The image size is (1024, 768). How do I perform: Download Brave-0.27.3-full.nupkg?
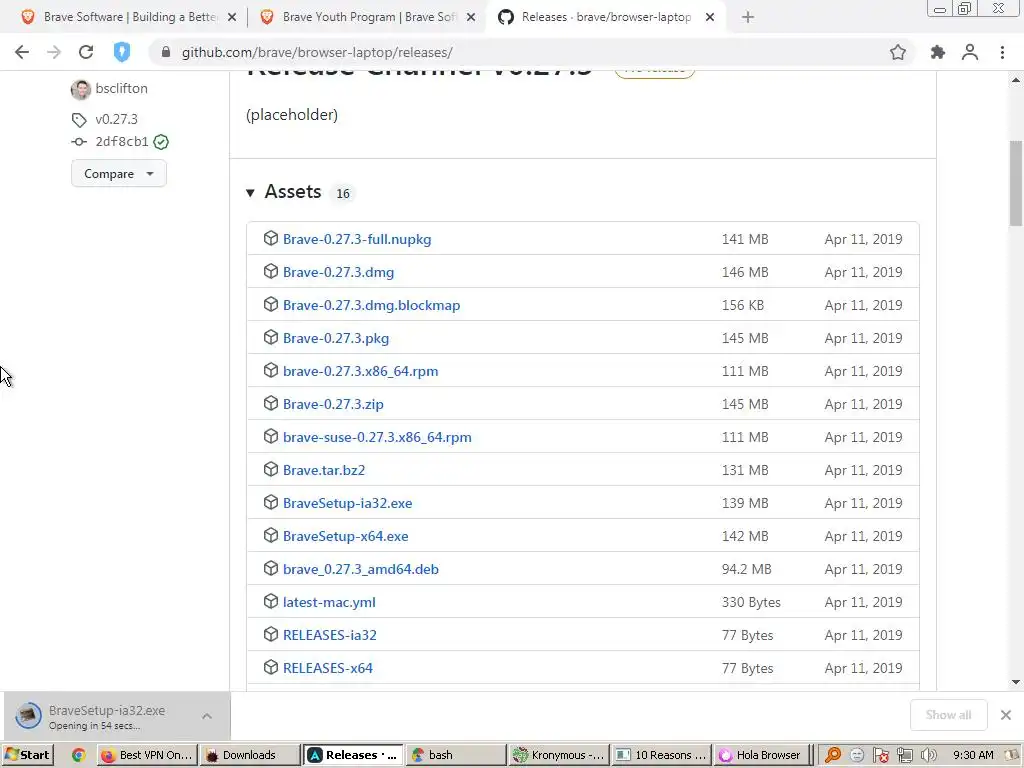[x=357, y=239]
